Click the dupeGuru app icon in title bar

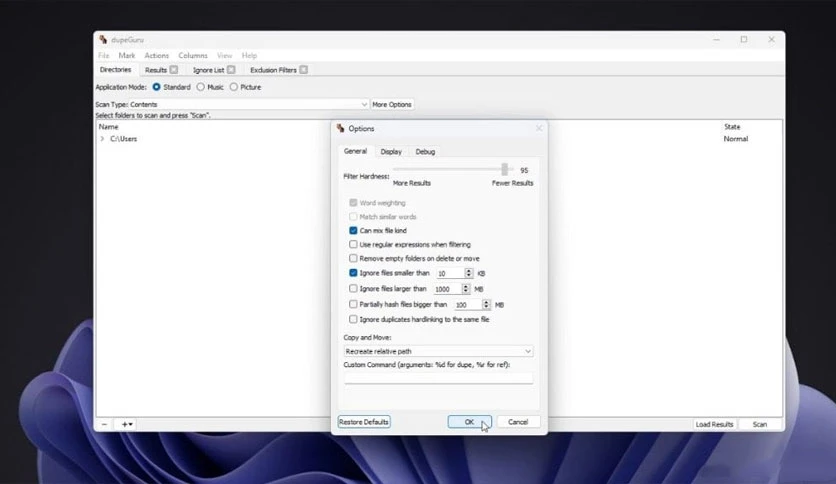coord(103,39)
